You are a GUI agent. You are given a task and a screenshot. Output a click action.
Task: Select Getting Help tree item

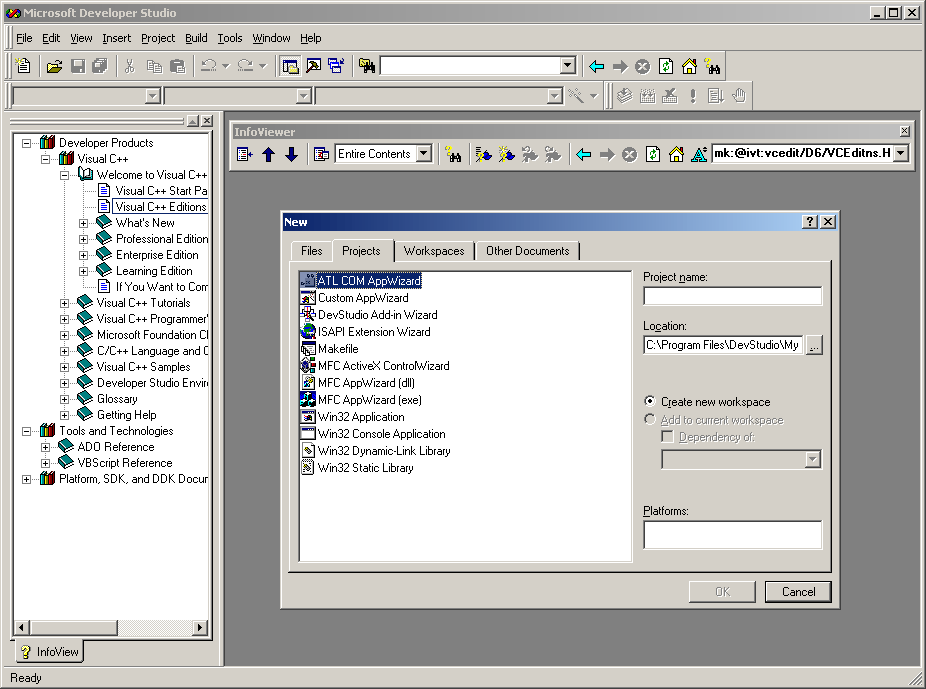[126, 415]
